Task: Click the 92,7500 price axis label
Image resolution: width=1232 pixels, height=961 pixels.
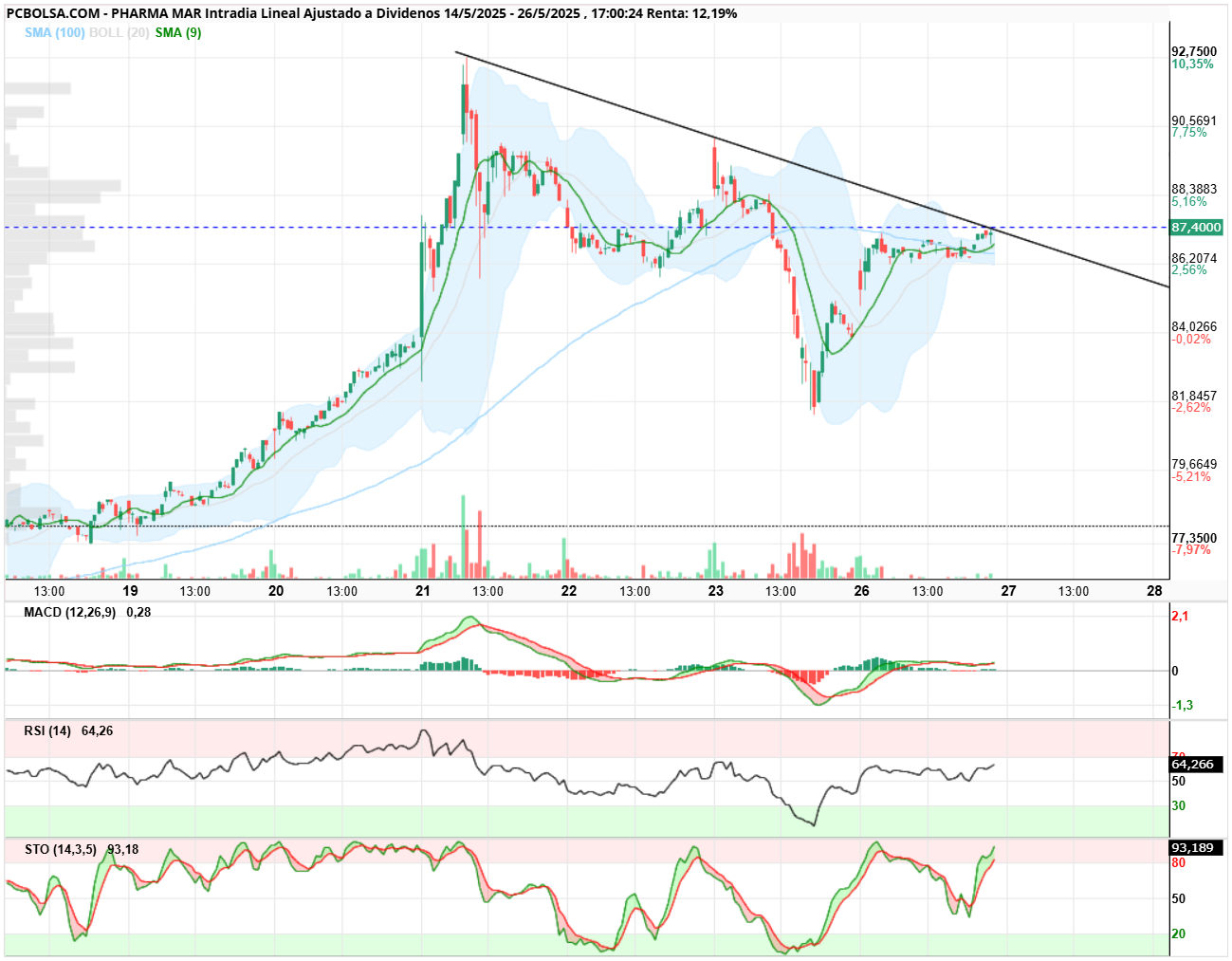Action: [x=1194, y=52]
